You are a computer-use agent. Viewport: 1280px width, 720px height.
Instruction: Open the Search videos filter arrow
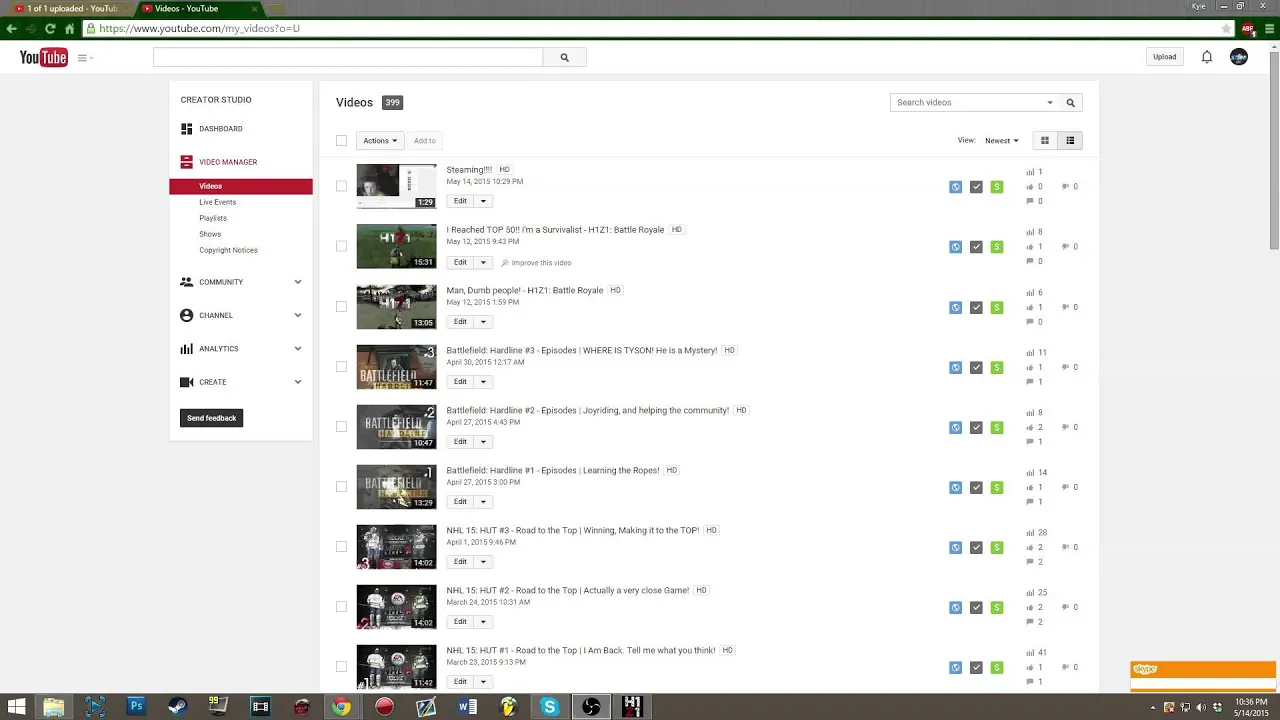point(1050,102)
